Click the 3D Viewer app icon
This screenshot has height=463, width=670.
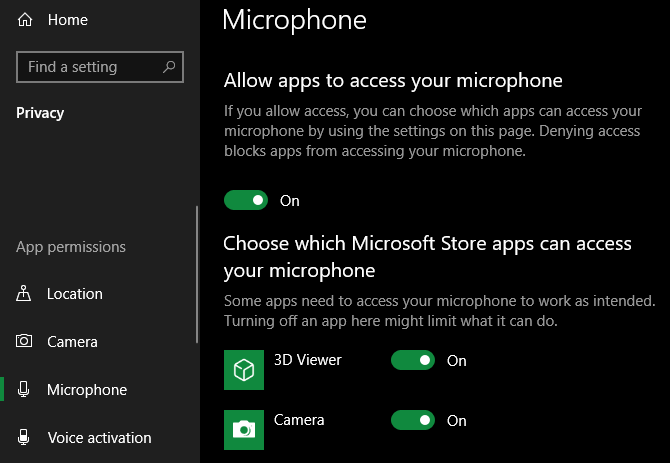click(x=243, y=369)
